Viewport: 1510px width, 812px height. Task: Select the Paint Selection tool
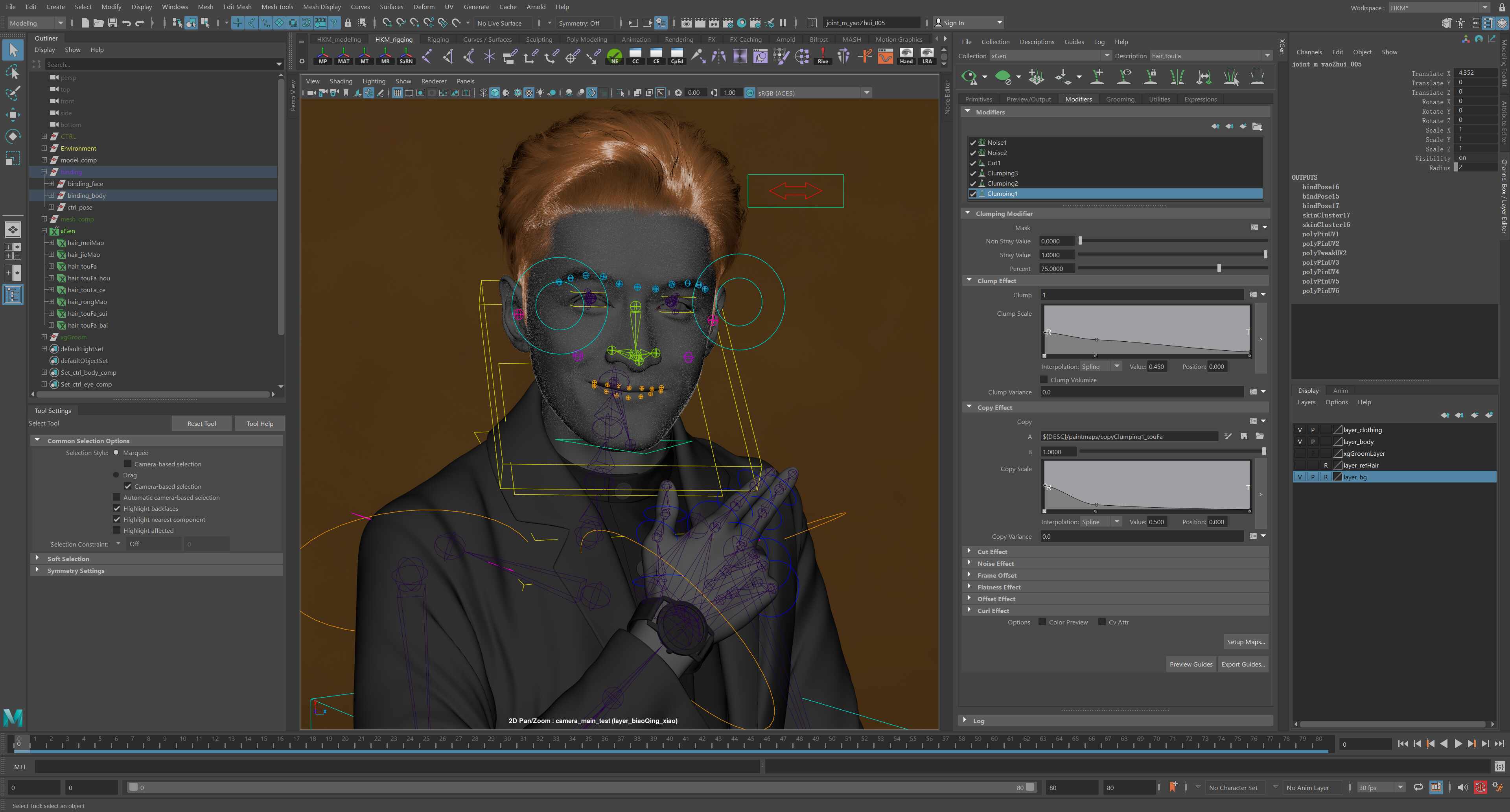[x=13, y=93]
